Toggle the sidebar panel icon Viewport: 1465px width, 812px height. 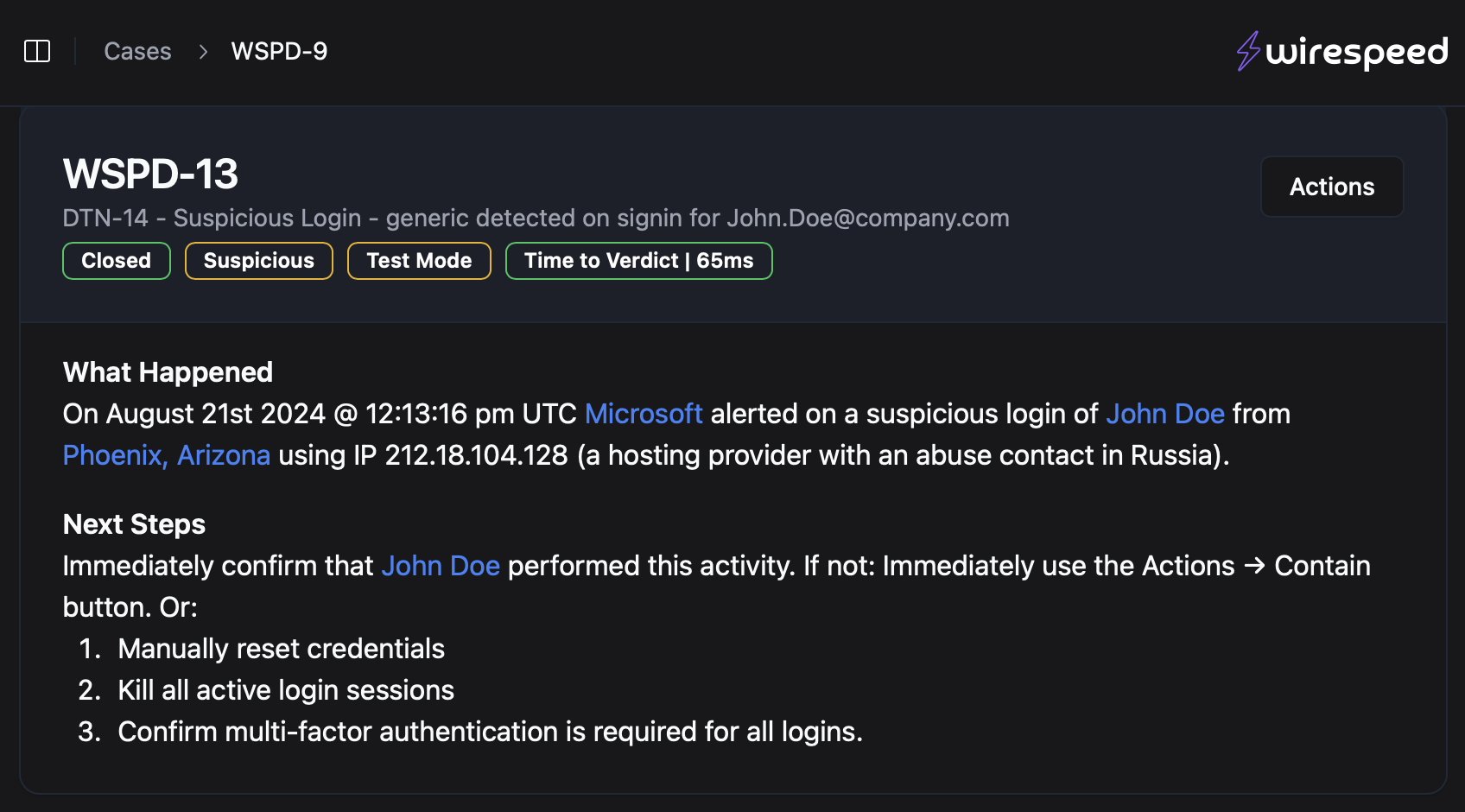[37, 51]
